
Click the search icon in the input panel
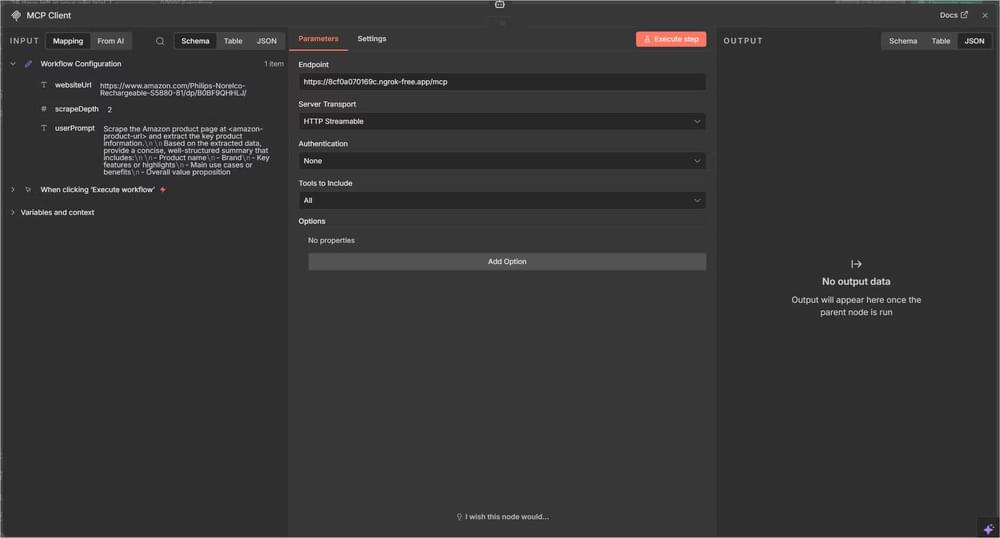coord(160,41)
